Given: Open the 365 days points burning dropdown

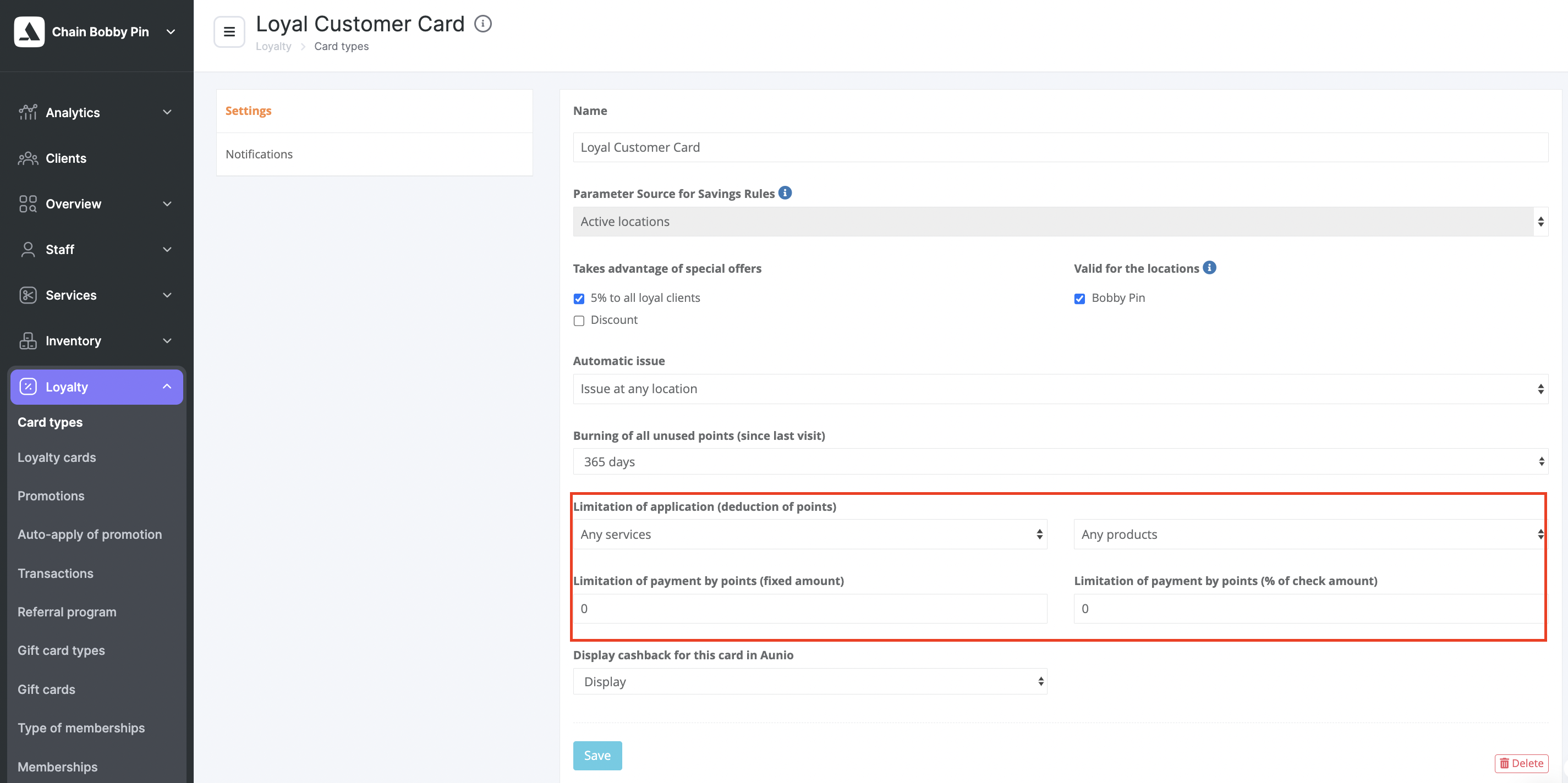Looking at the screenshot, I should point(1060,461).
